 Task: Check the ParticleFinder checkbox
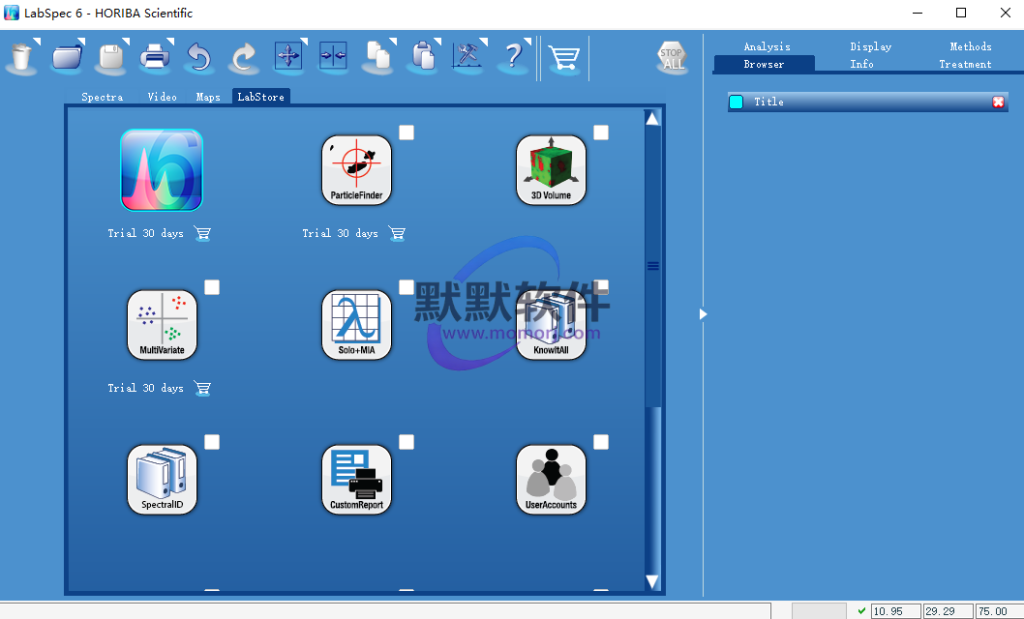tap(406, 133)
